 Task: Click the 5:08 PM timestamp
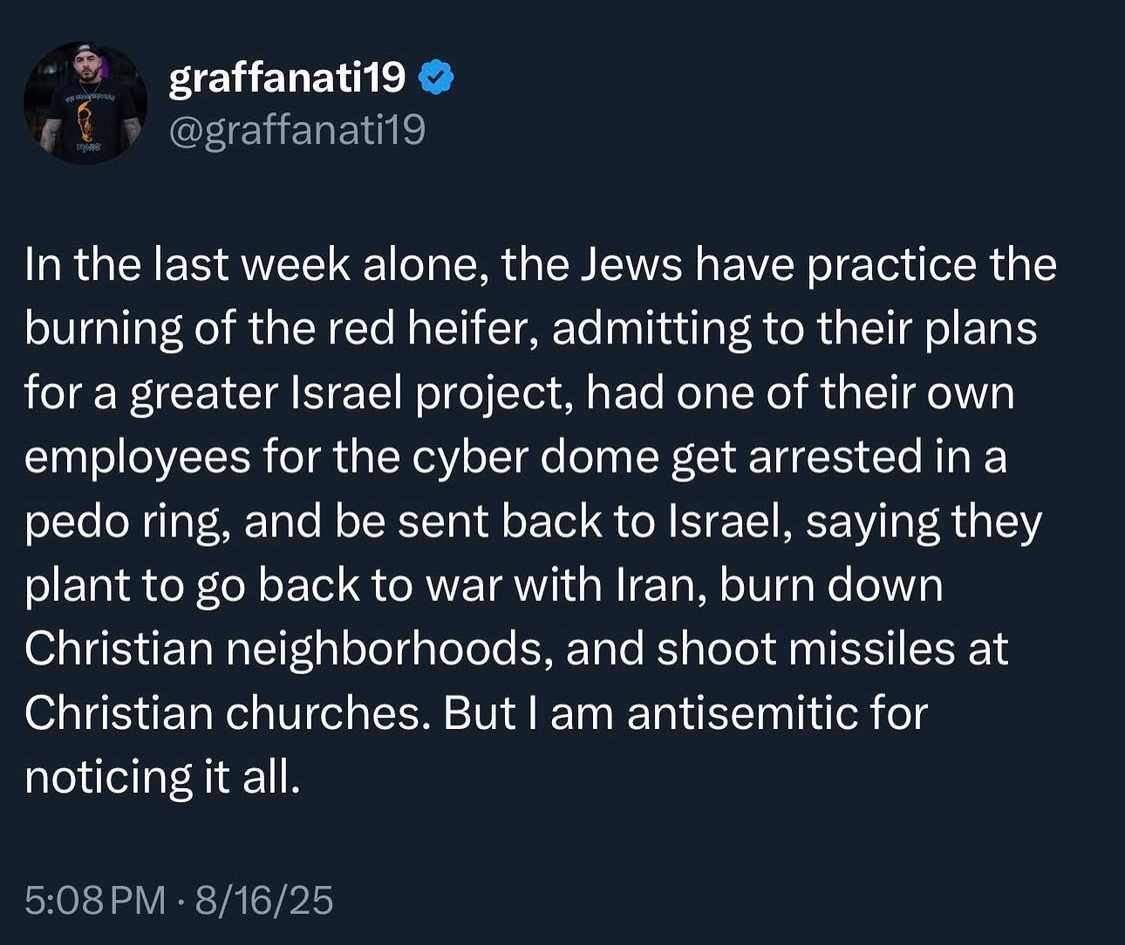pos(95,900)
